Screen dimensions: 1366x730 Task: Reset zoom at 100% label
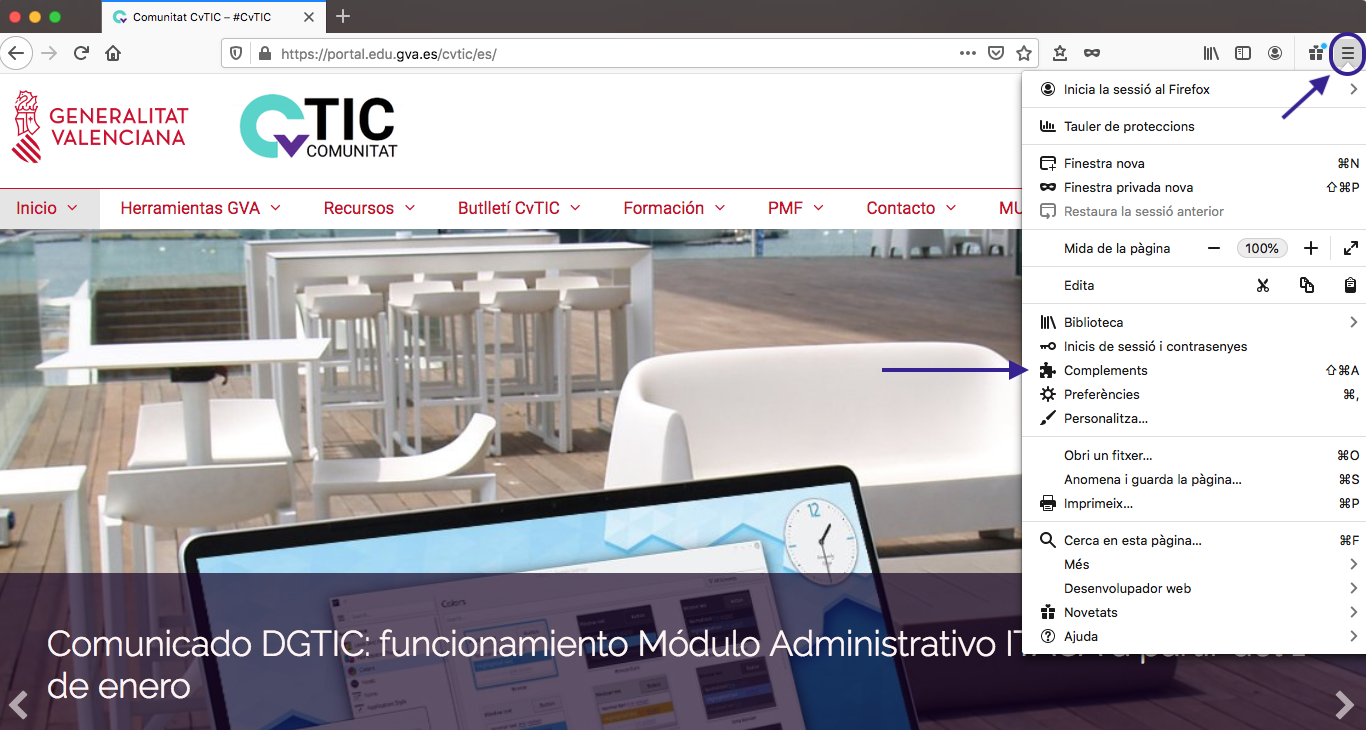click(x=1262, y=248)
